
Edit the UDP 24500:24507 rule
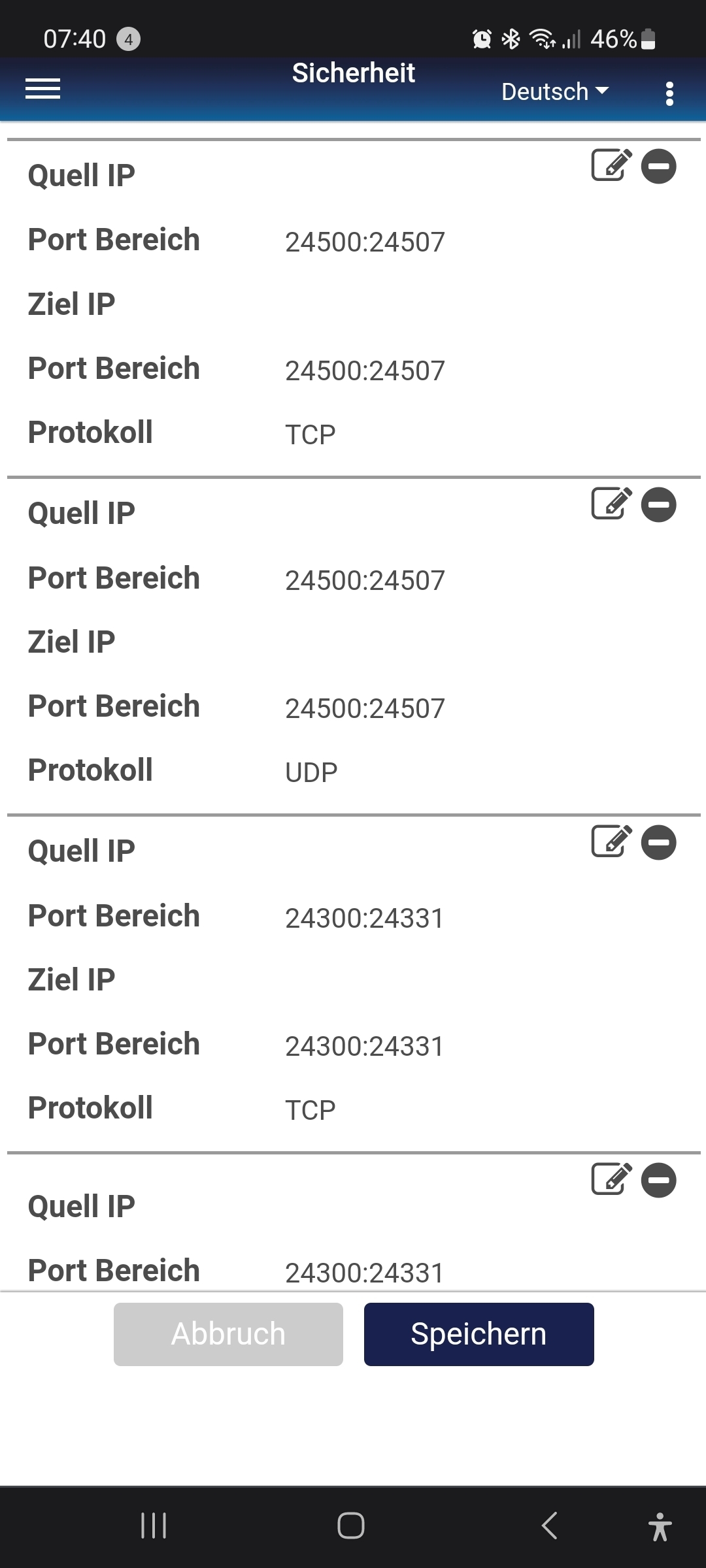tap(612, 504)
